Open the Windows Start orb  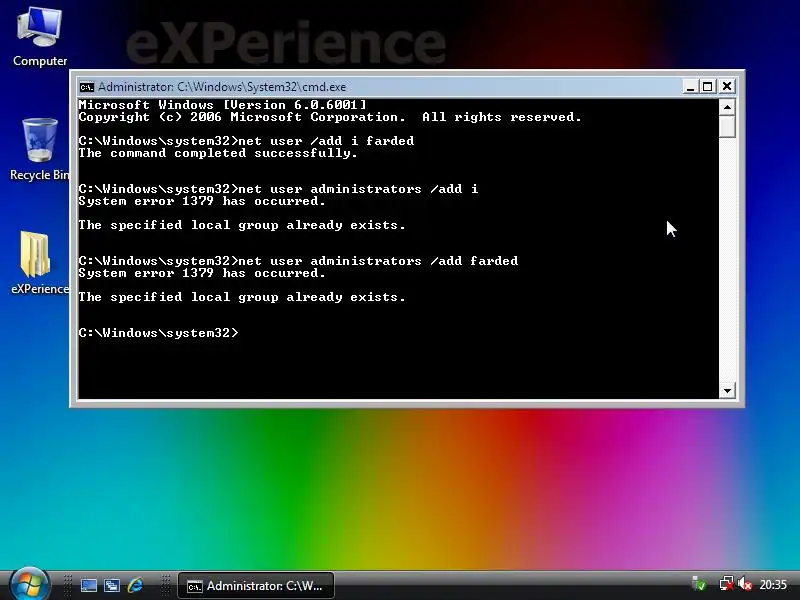pyautogui.click(x=29, y=585)
